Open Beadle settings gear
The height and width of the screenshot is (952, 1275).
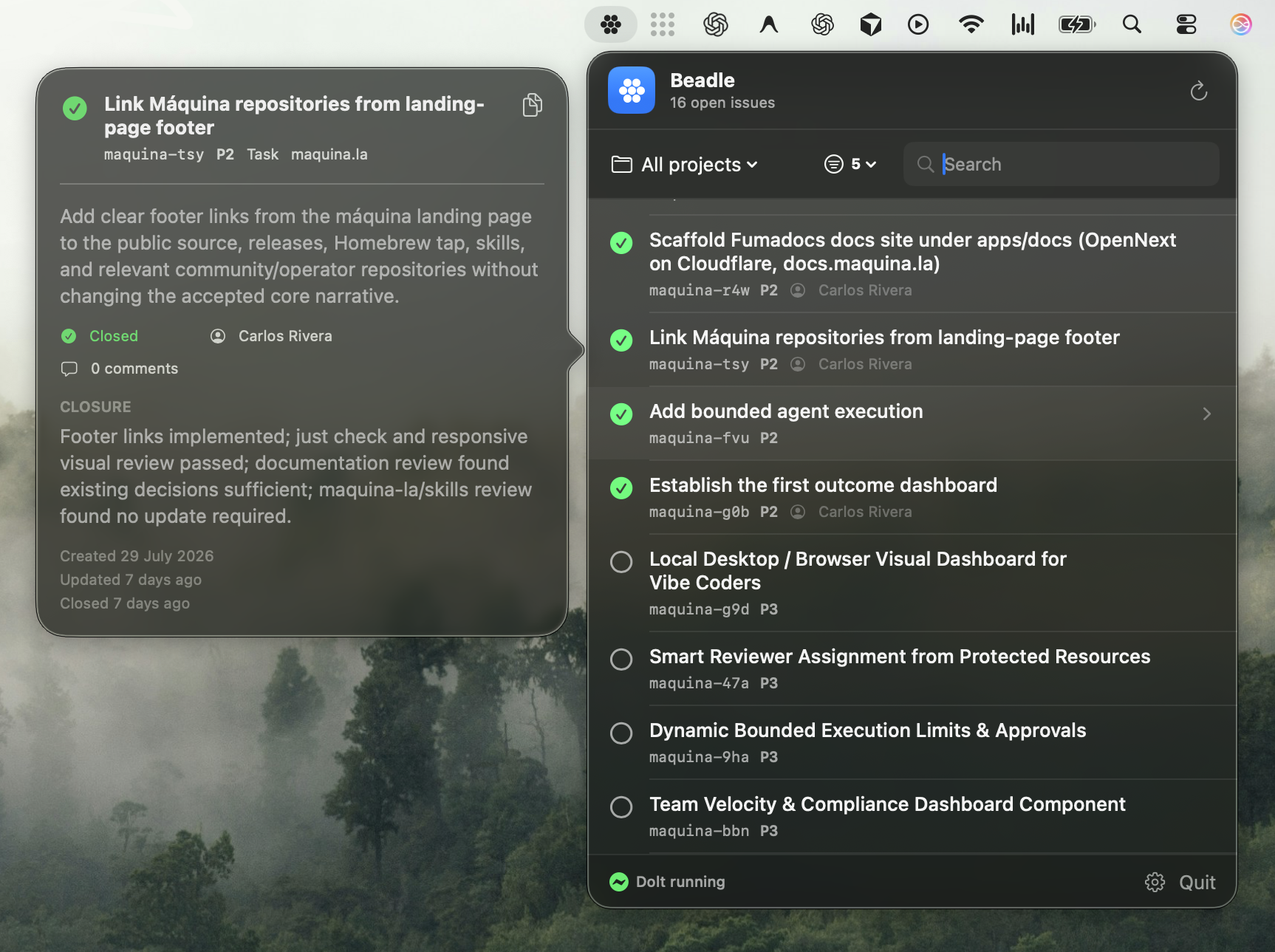tap(1155, 882)
